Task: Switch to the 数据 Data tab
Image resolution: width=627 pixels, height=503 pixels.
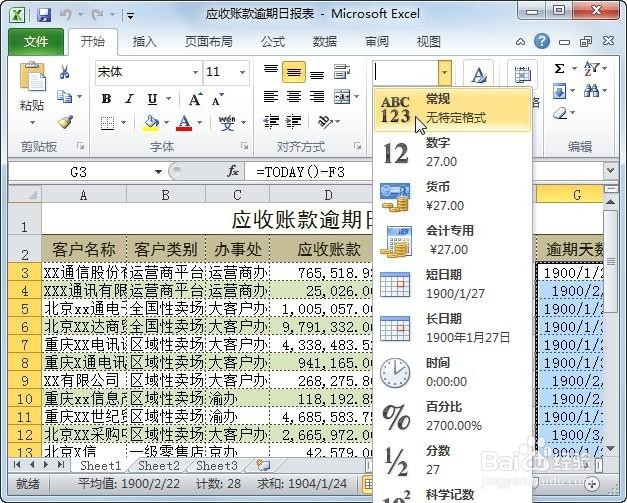Action: click(324, 42)
